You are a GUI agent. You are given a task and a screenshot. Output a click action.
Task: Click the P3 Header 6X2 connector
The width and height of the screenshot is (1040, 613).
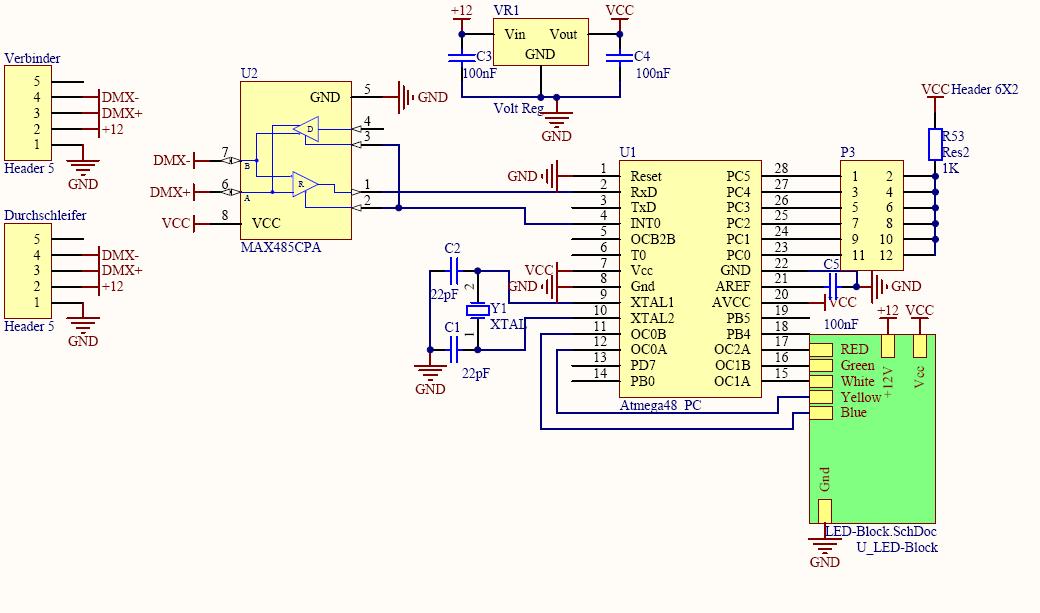(871, 216)
